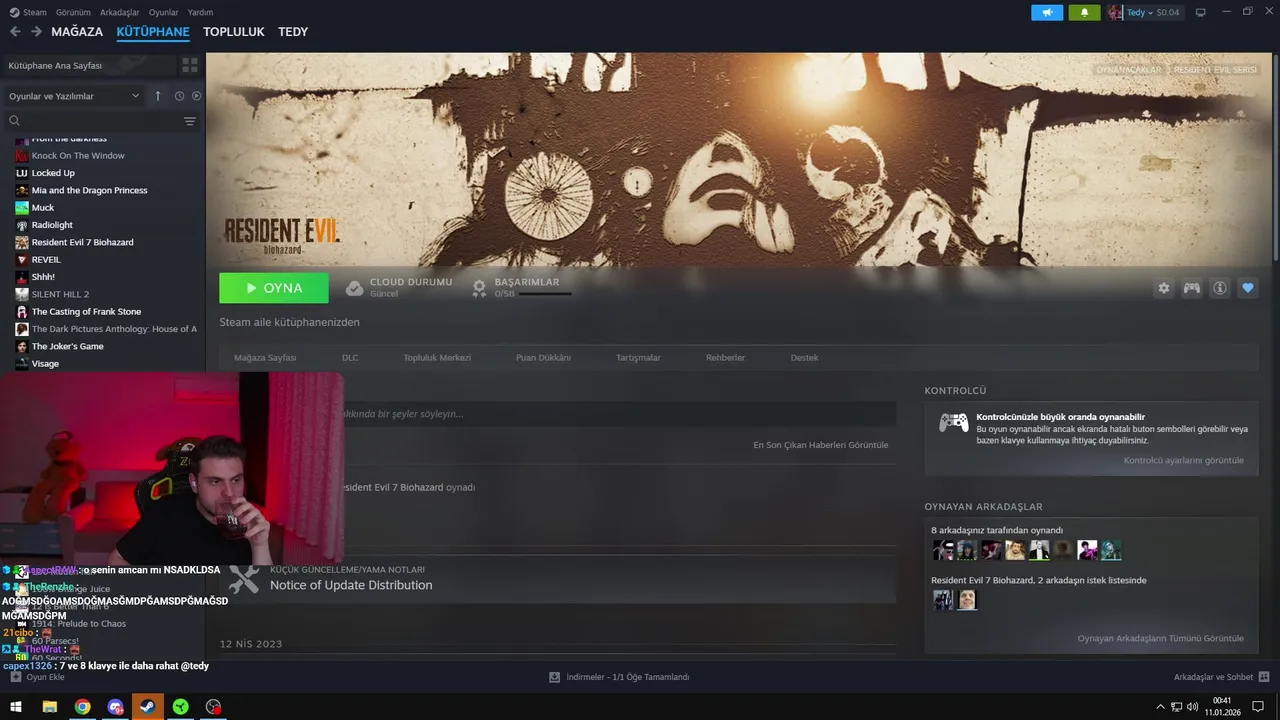Toggle ready-to-play filter icon
1280x720 pixels.
click(x=196, y=96)
